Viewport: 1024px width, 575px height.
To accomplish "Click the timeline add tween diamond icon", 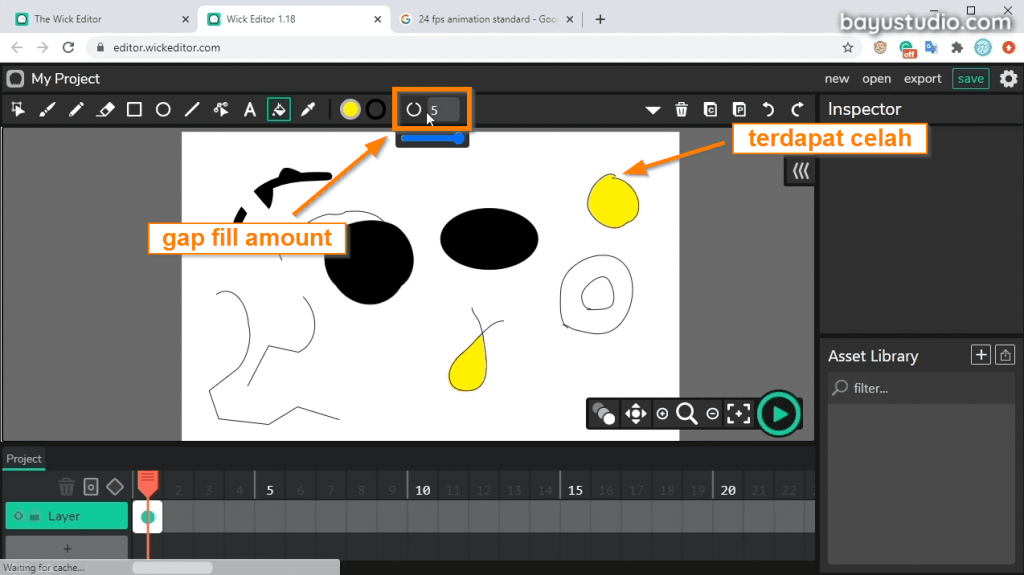I will 115,487.
